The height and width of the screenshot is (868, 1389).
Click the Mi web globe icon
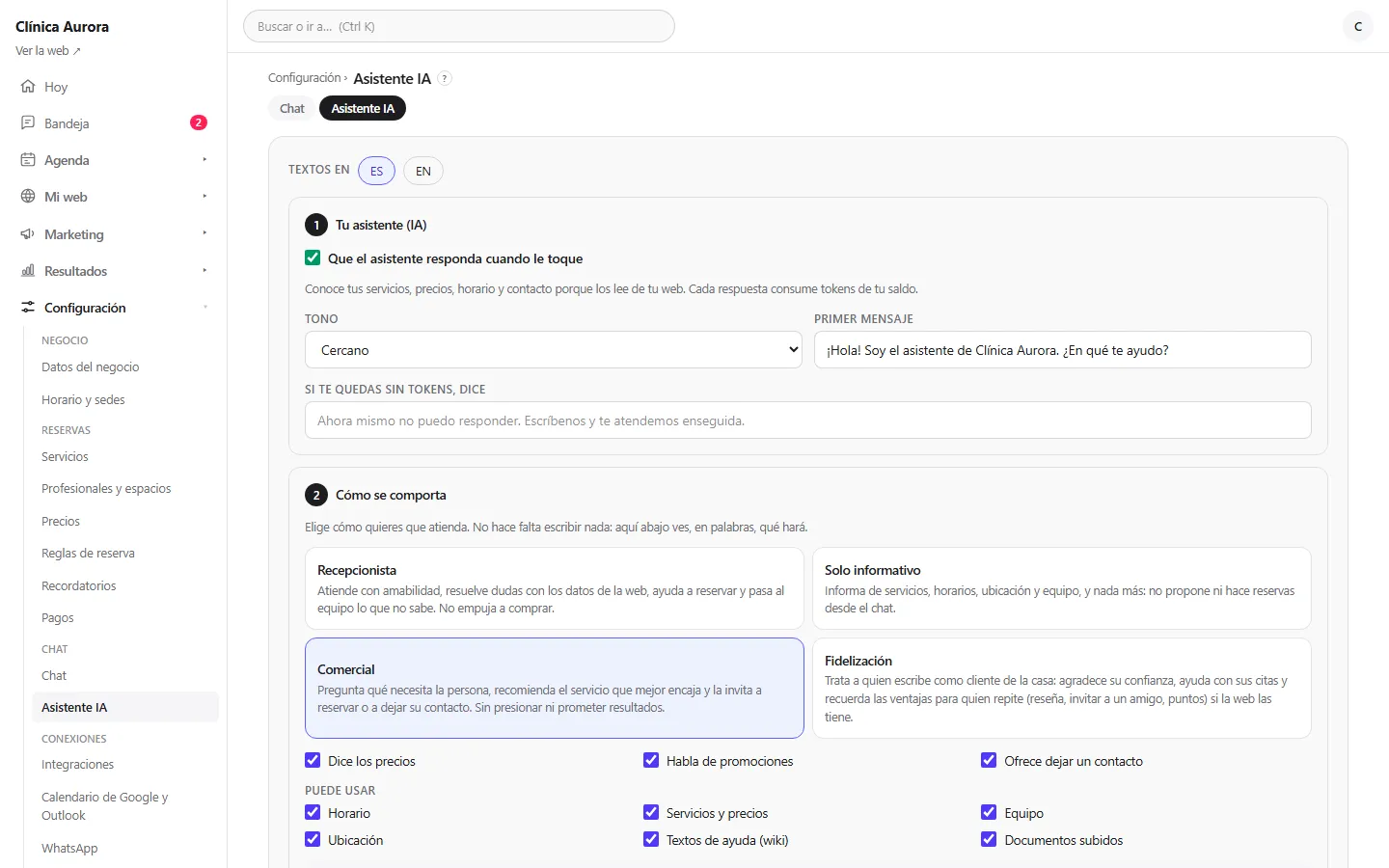tap(28, 197)
